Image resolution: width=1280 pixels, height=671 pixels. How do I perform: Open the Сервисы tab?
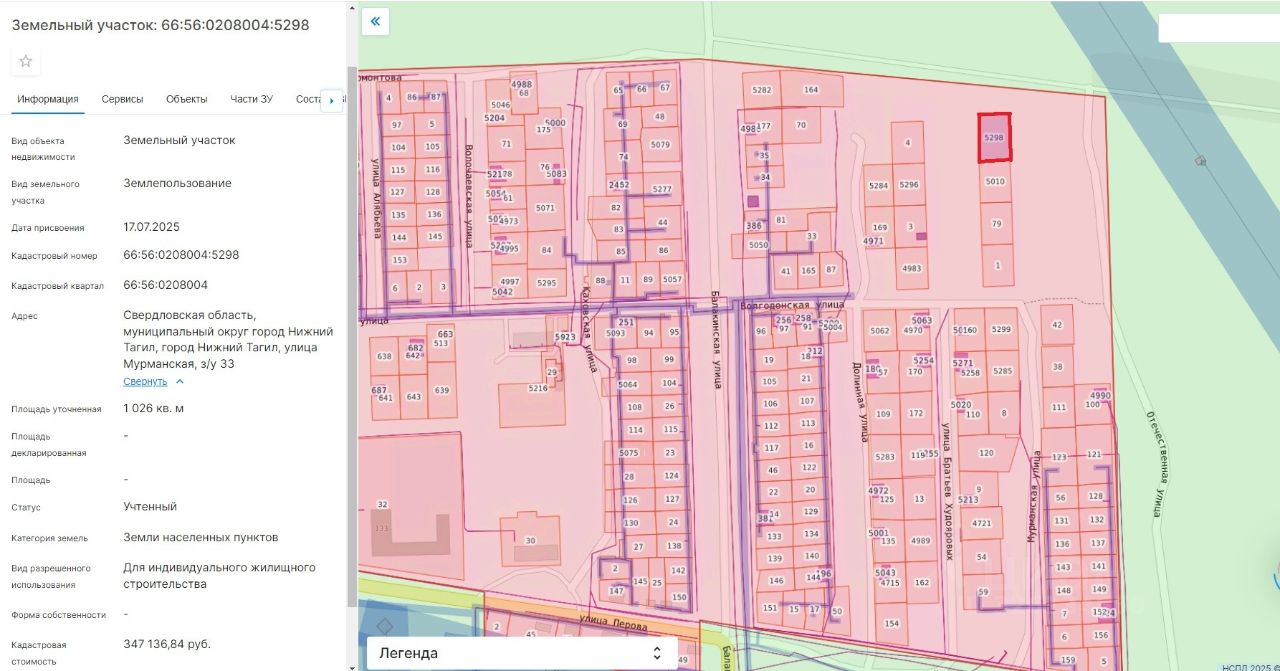pos(122,99)
